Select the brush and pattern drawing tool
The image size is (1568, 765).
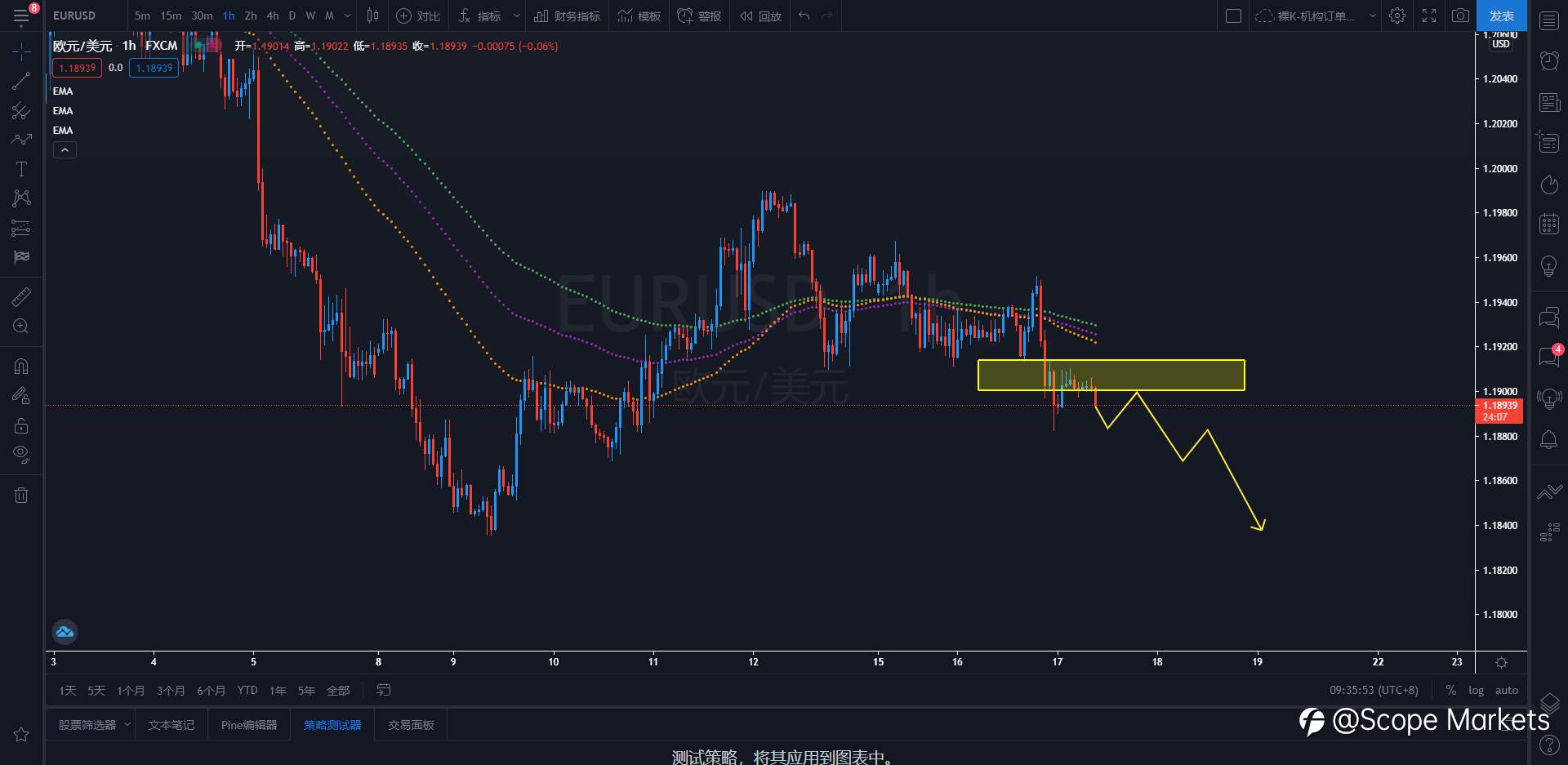[21, 140]
